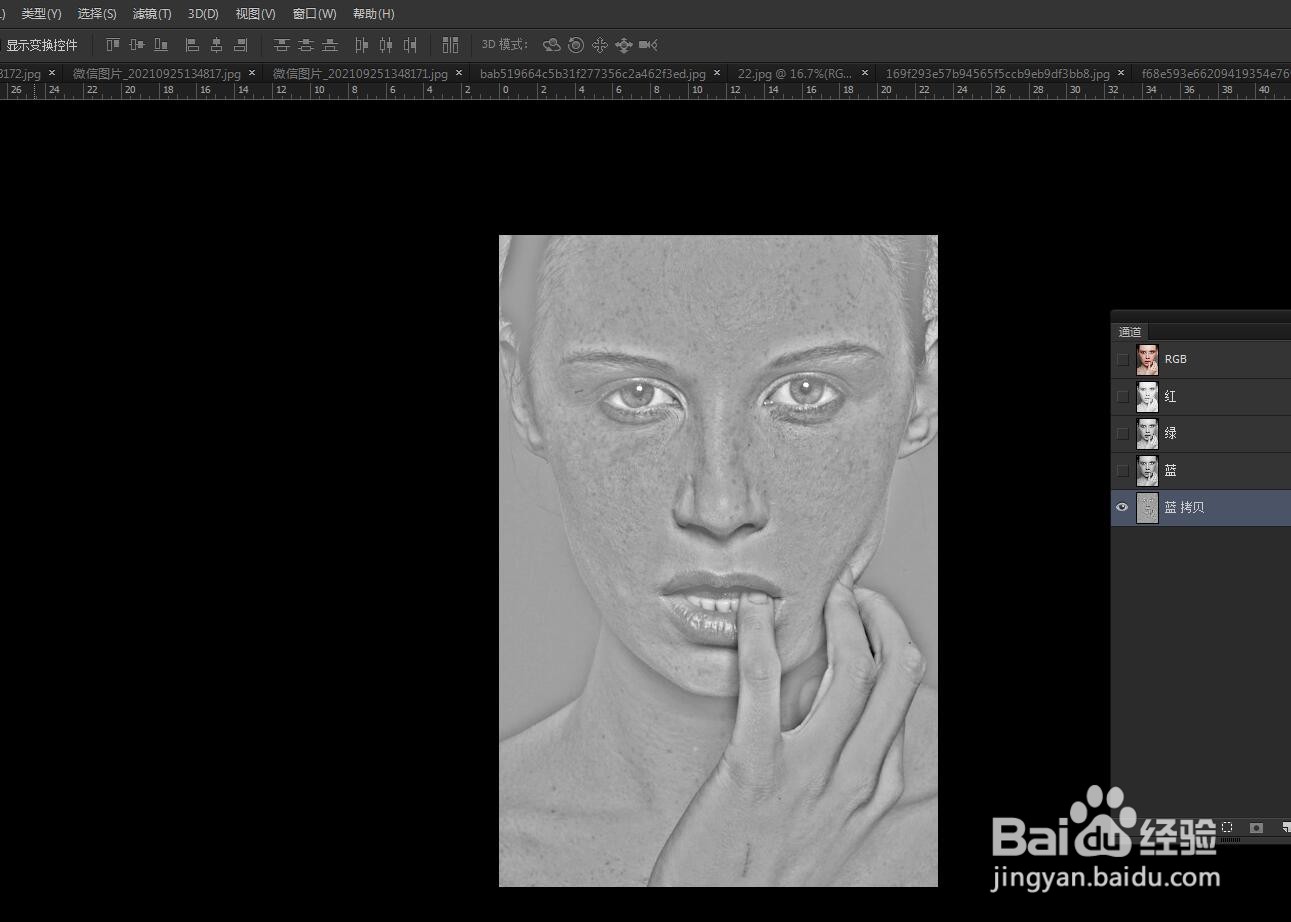Screen dimensions: 1291x922
Task: Click the 绿 channel thumbnail
Action: [x=1147, y=433]
